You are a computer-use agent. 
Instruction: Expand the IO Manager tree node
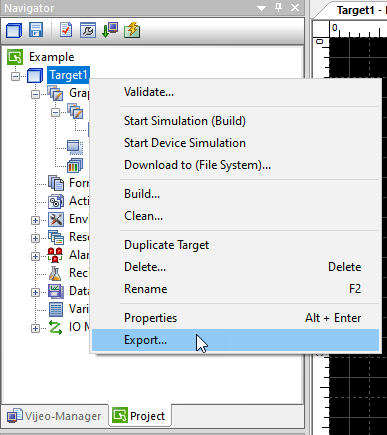click(35, 328)
